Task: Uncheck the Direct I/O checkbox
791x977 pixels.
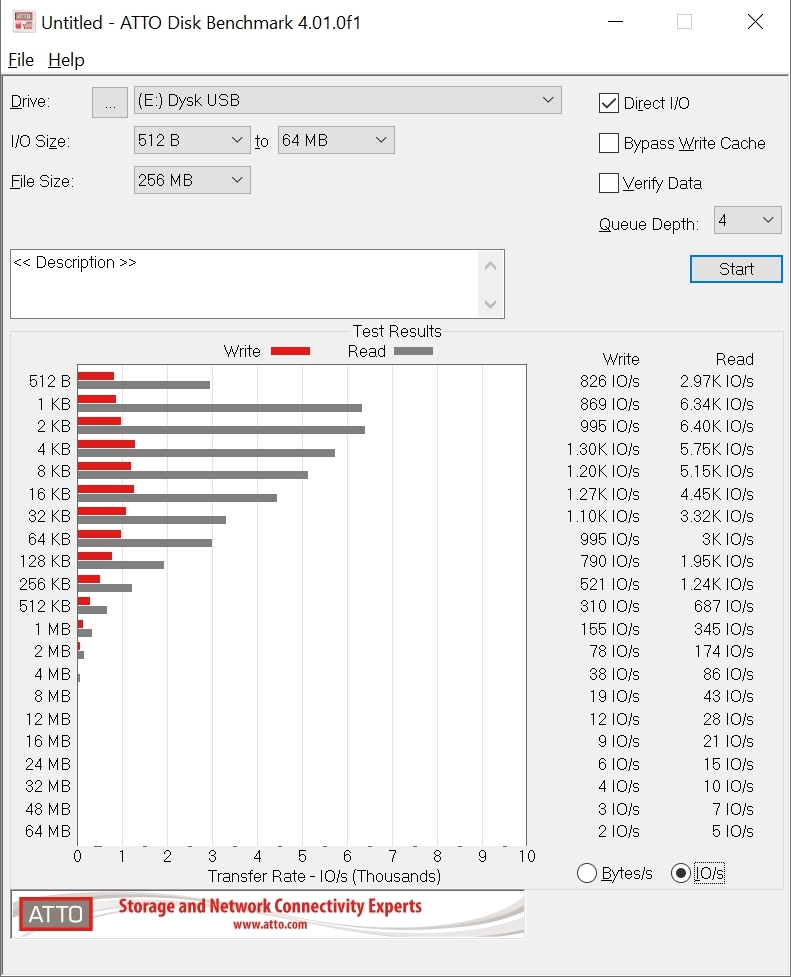Action: pos(609,103)
